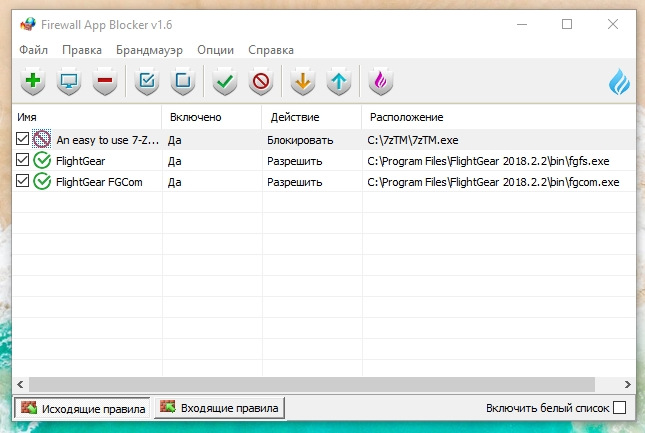Click the blue flame logo at toolbar right
Viewport: 645px width, 433px height.
(x=619, y=81)
